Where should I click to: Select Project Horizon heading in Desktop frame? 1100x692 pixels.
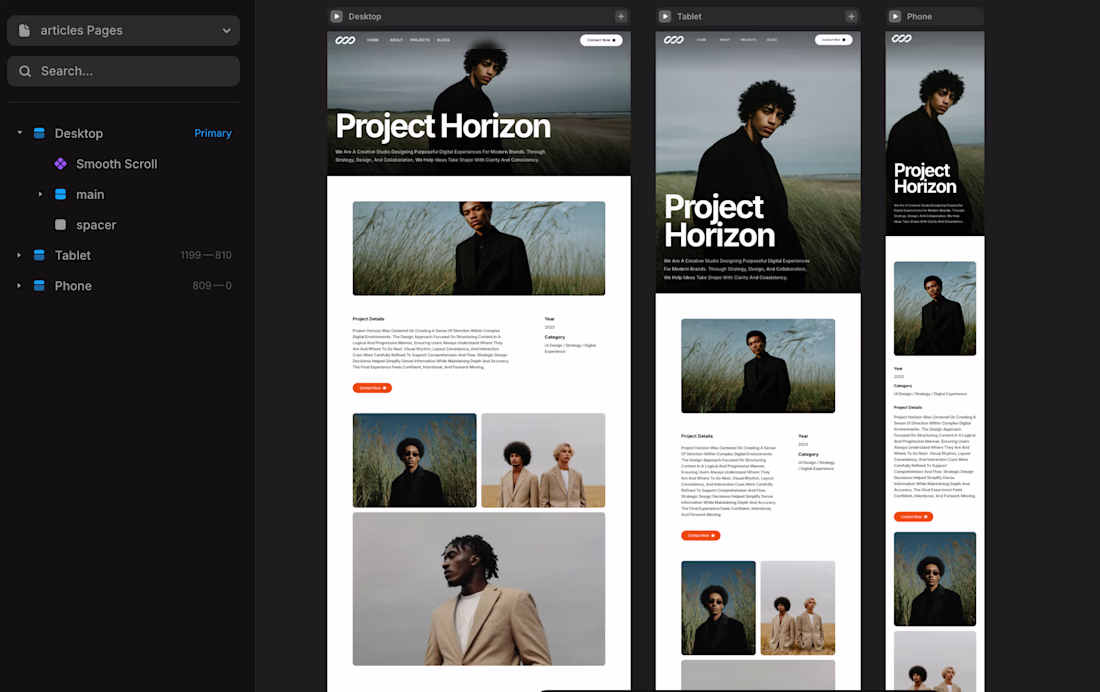click(x=443, y=127)
